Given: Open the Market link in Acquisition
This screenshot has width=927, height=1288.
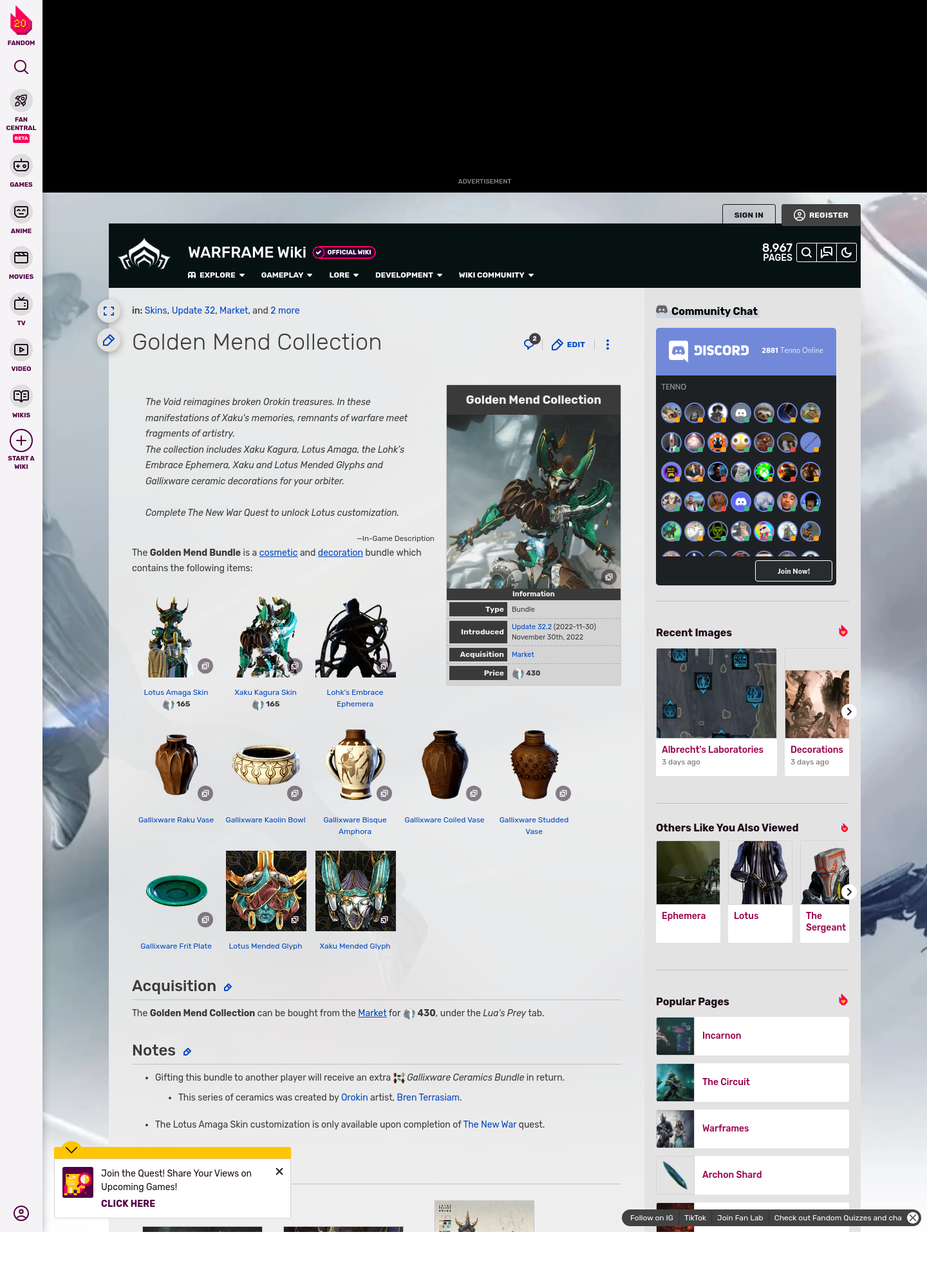Looking at the screenshot, I should point(372,1013).
